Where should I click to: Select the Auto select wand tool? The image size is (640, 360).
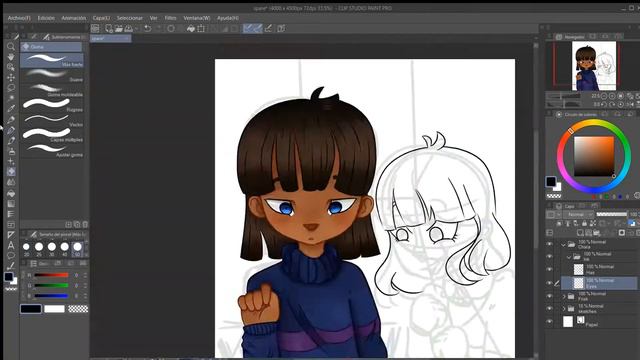(x=11, y=98)
